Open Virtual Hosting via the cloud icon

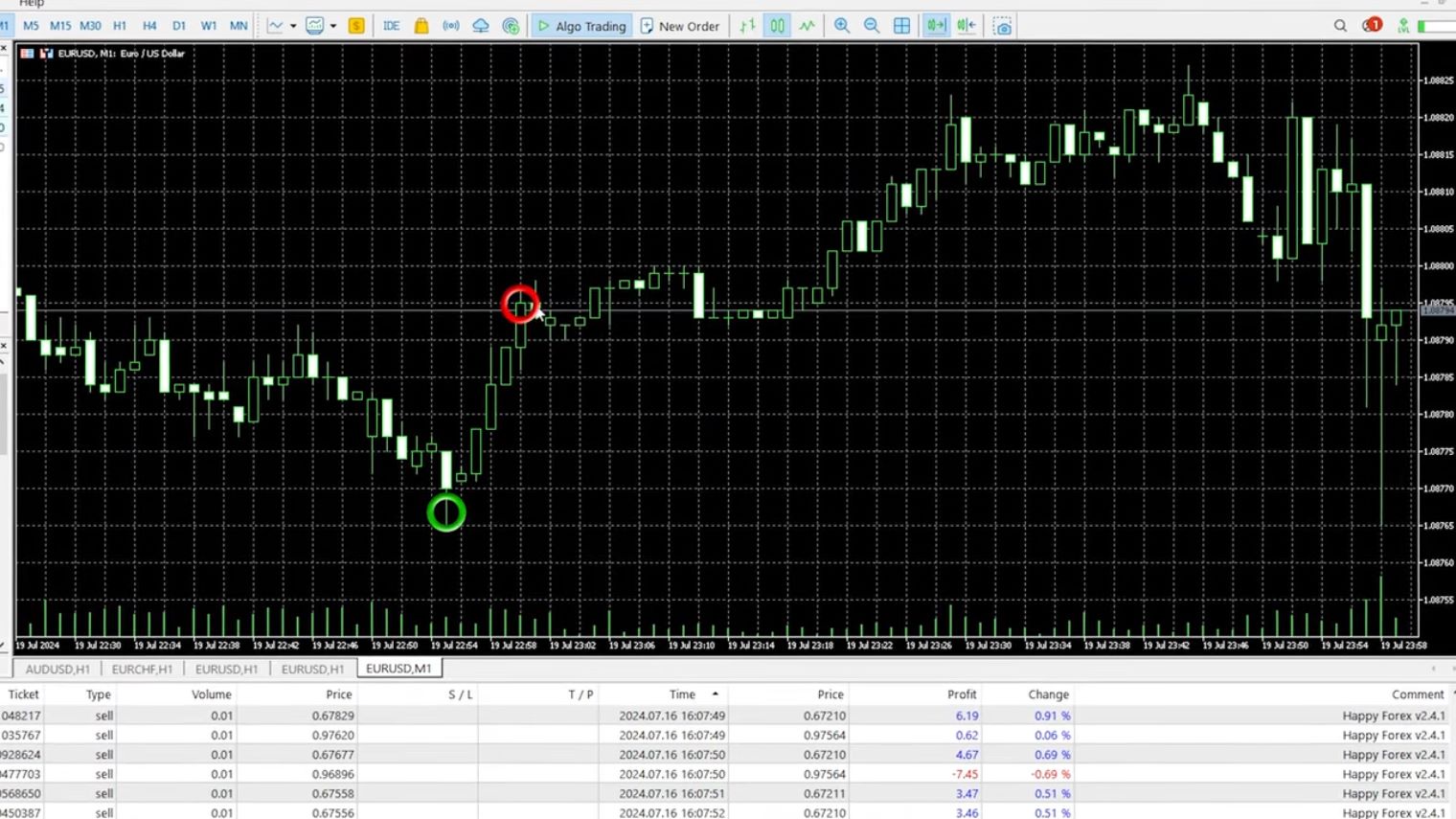coord(480,26)
